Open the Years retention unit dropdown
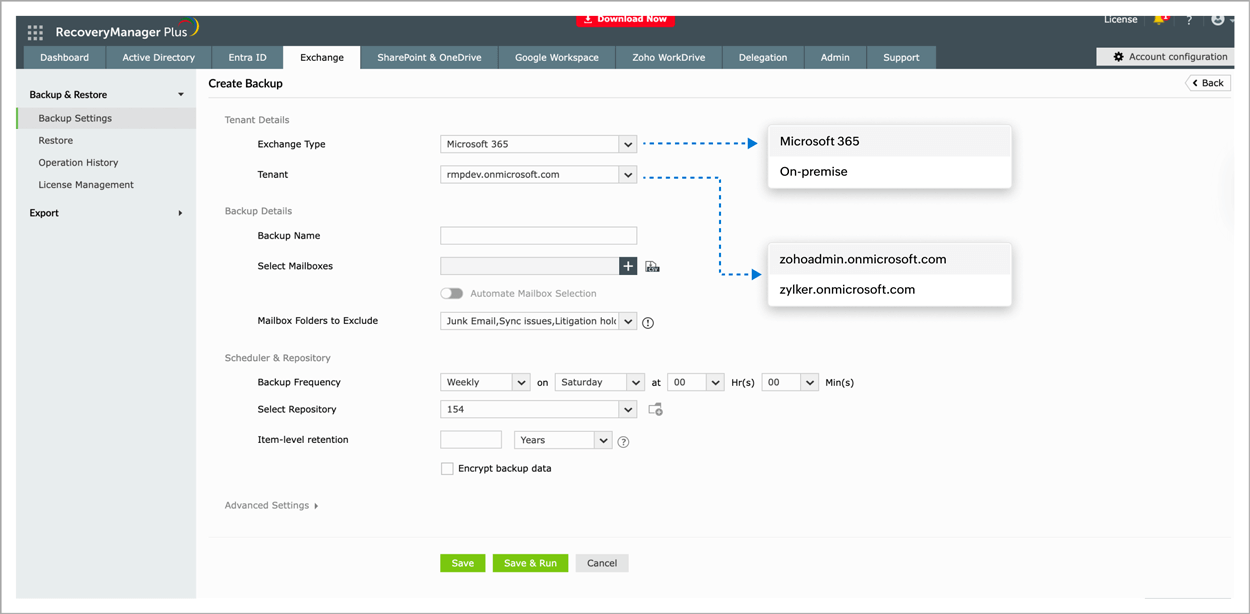Image resolution: width=1250 pixels, height=614 pixels. click(562, 440)
